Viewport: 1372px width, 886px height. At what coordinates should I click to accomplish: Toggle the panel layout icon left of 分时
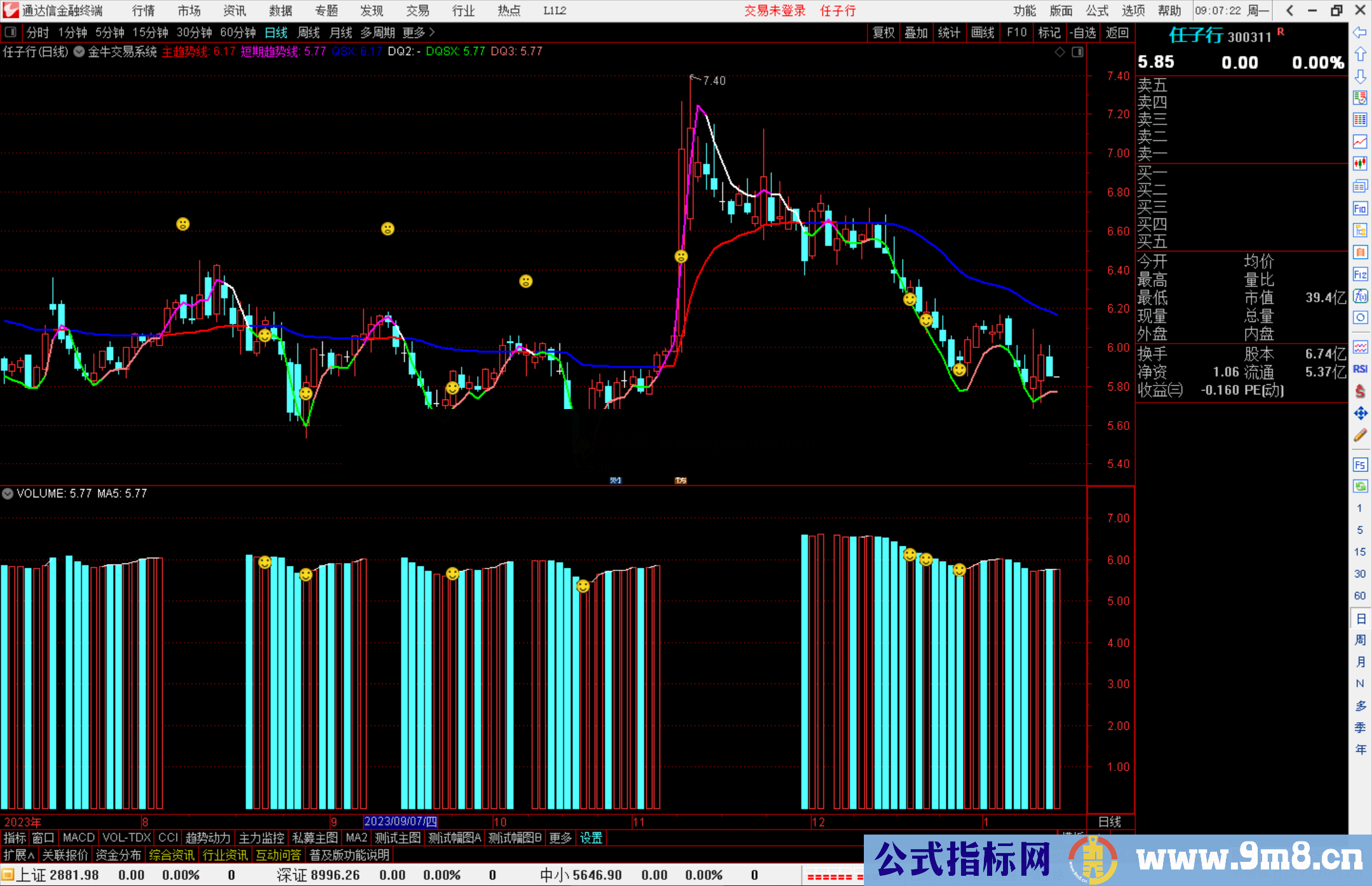click(x=11, y=32)
